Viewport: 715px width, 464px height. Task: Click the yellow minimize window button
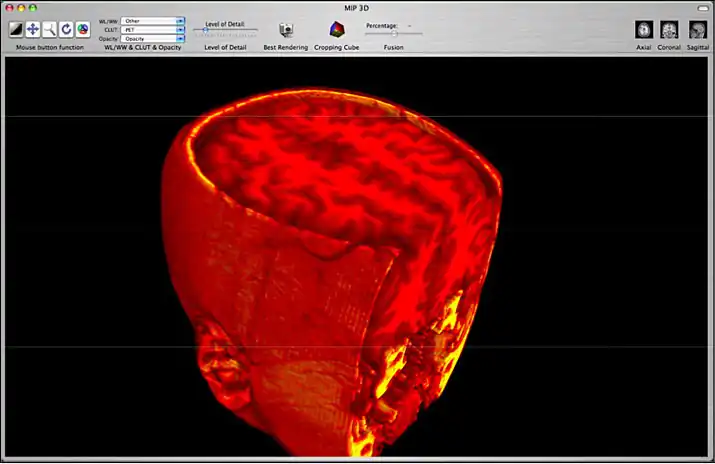click(21, 7)
